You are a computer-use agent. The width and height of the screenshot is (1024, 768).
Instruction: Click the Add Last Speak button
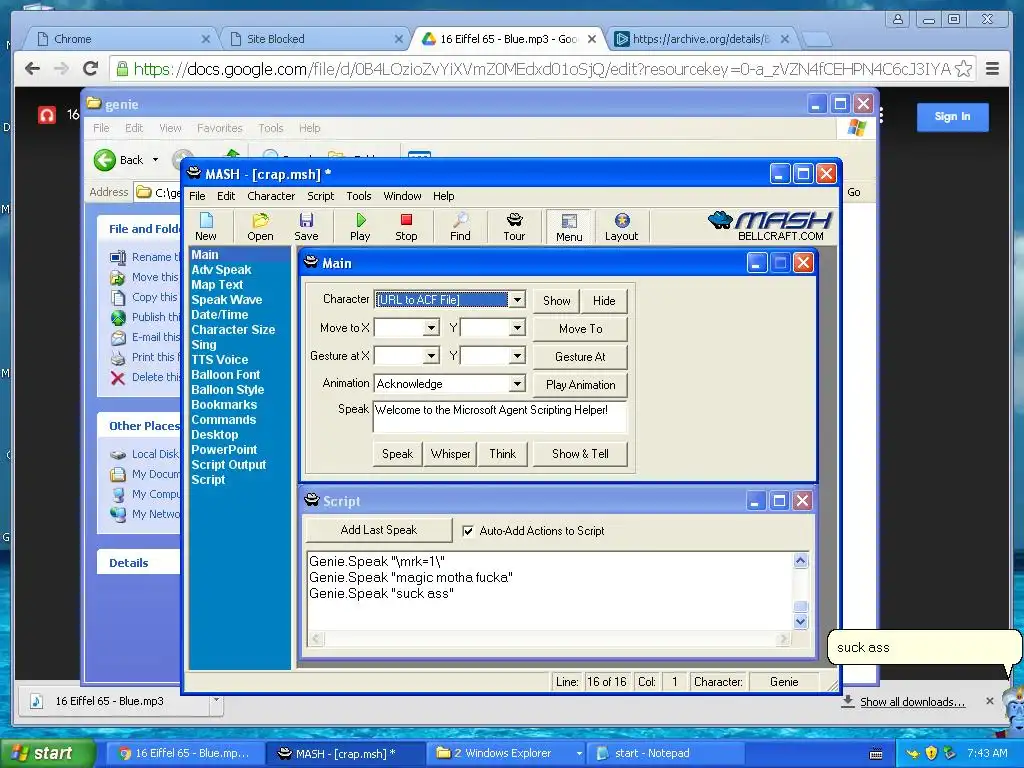pyautogui.click(x=378, y=530)
